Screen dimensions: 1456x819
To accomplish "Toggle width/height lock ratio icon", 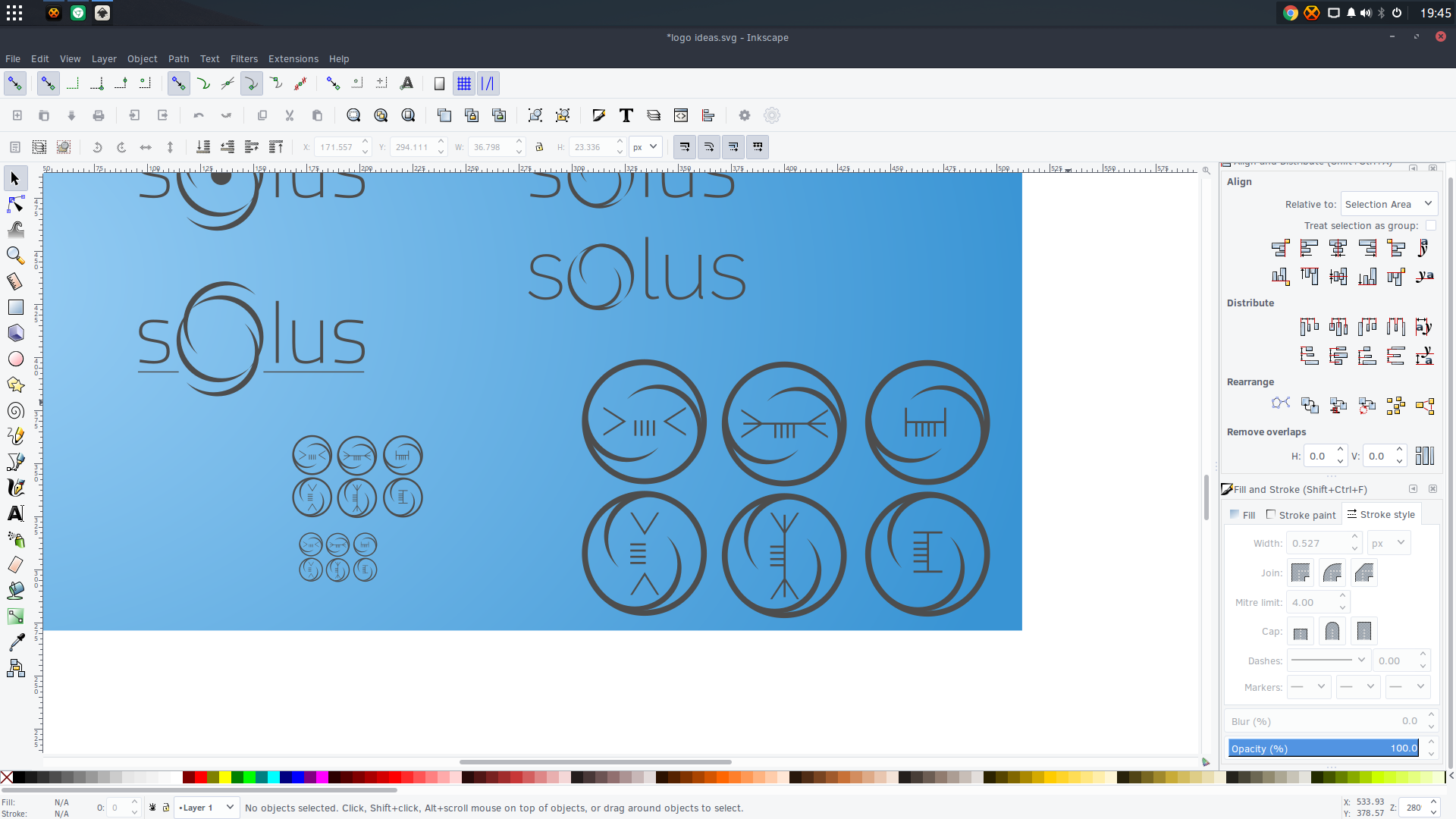I will point(539,147).
